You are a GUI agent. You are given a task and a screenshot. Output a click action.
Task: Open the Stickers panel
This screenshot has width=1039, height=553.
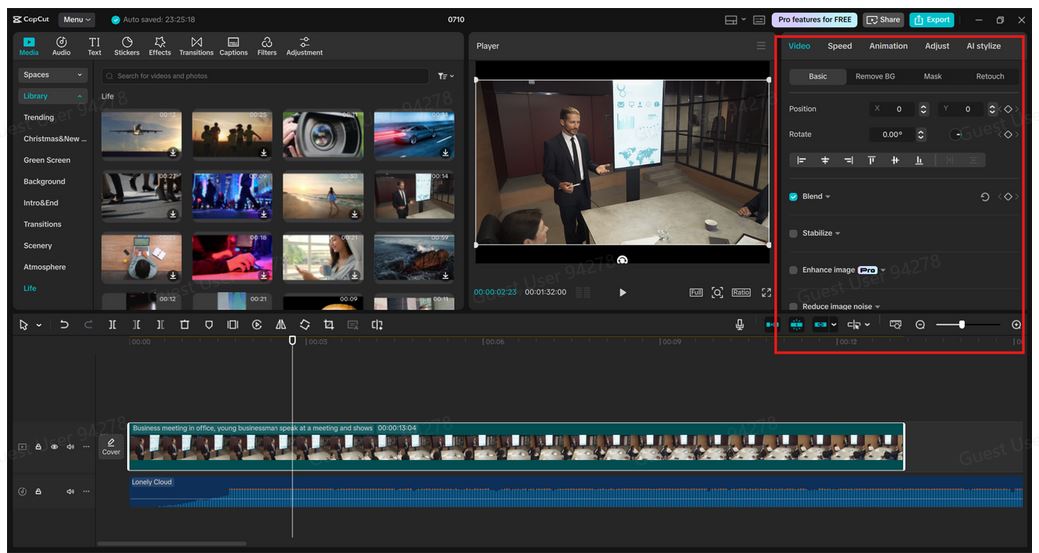pos(127,46)
